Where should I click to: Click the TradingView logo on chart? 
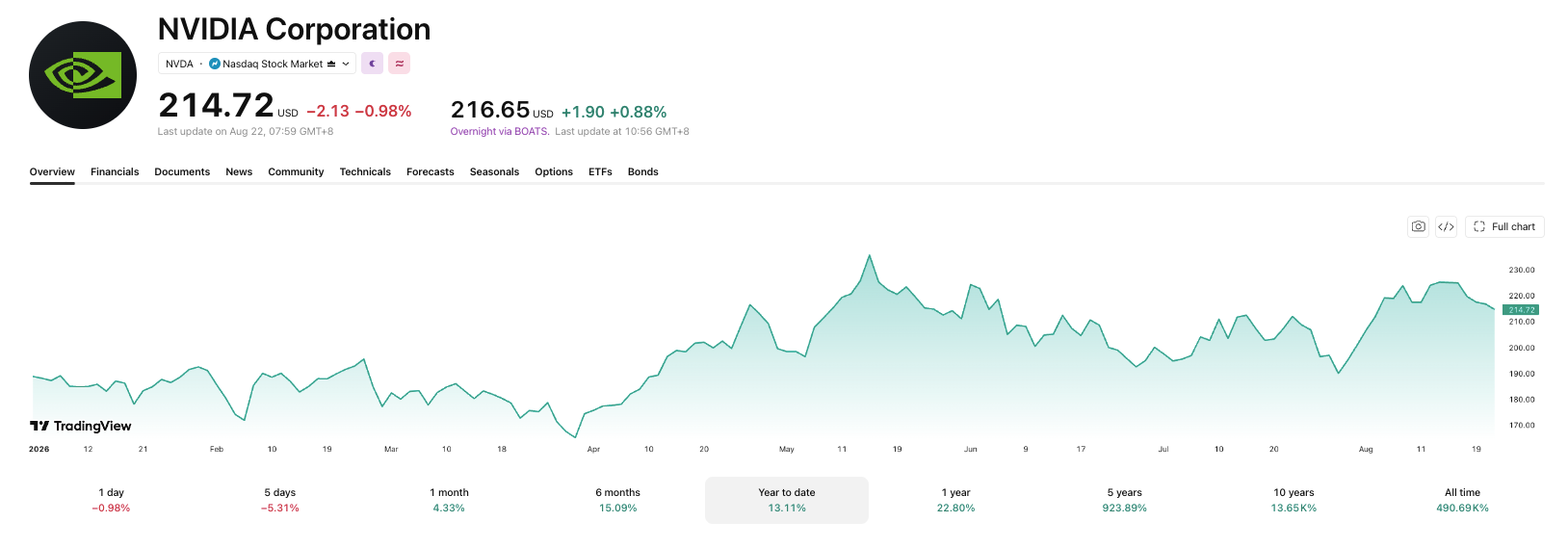click(x=81, y=426)
